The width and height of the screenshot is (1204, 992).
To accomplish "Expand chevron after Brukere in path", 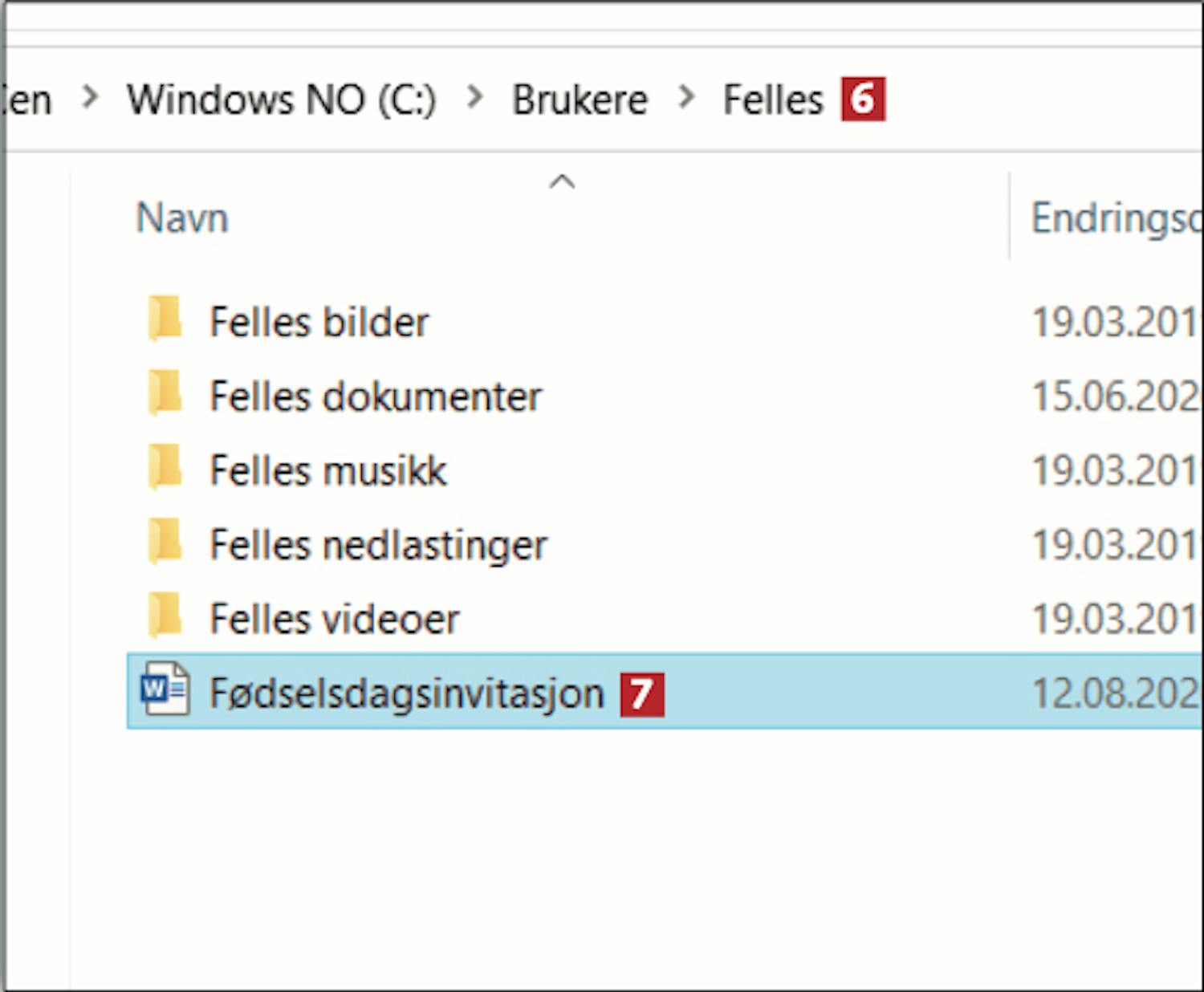I will [686, 98].
